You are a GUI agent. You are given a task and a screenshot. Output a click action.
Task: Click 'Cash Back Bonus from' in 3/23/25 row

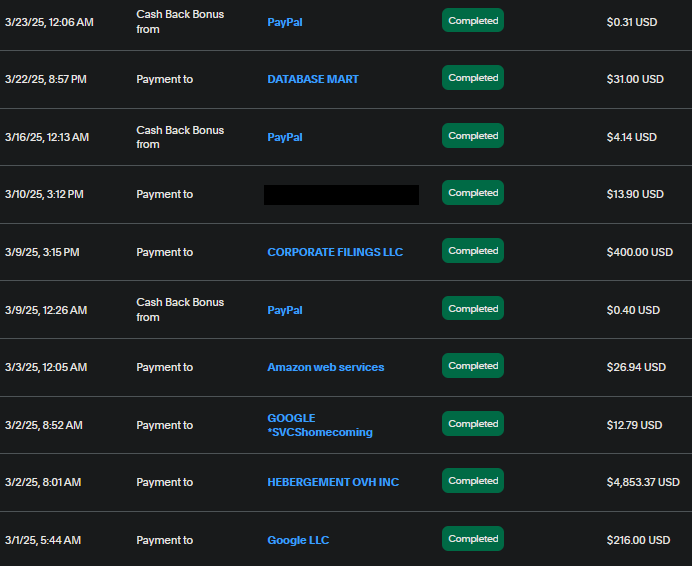[180, 22]
